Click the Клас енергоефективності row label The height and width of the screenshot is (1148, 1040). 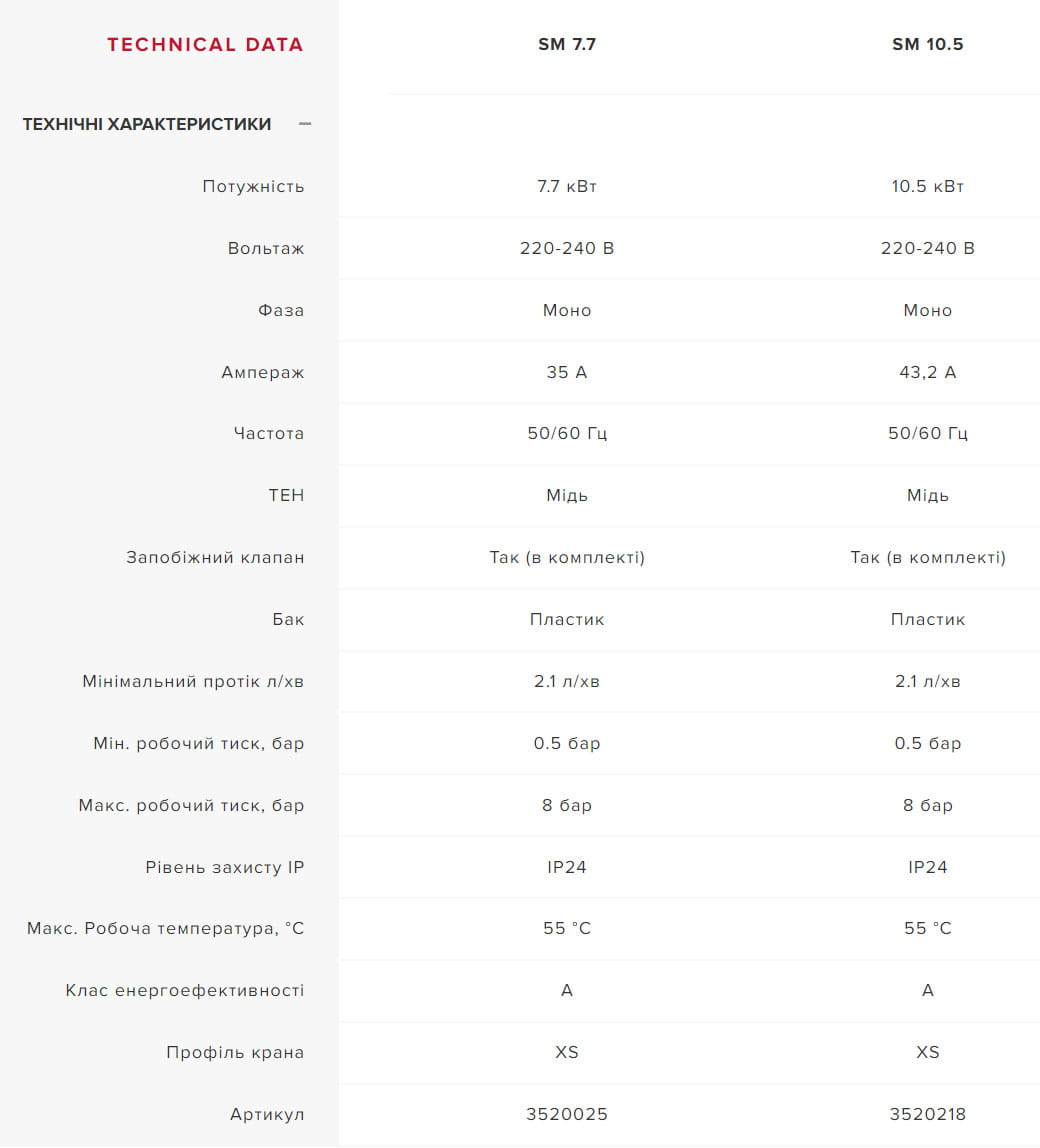tap(185, 990)
